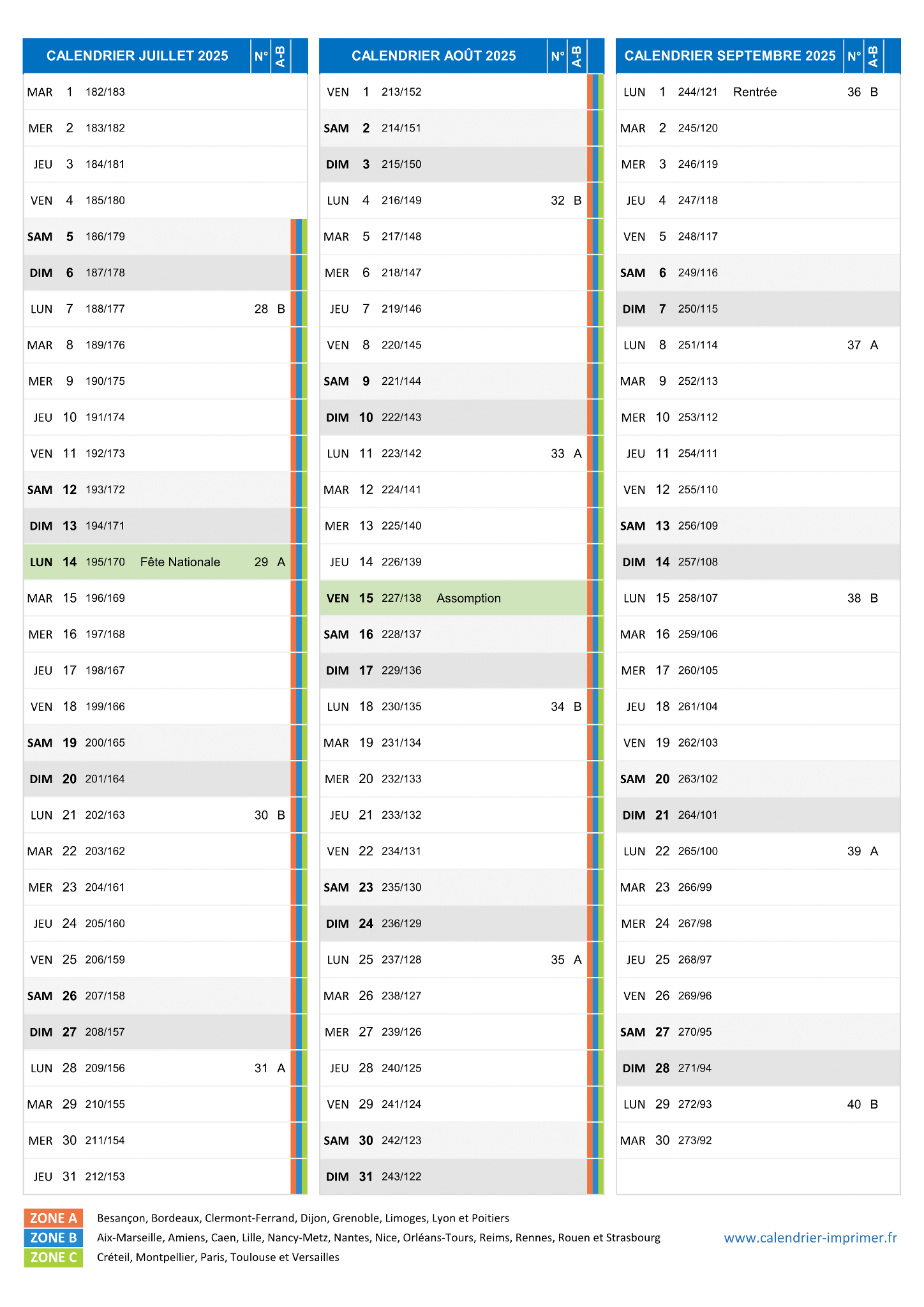This screenshot has height=1307, width=924.
Task: Click week number 28 in July
Action: 261,309
